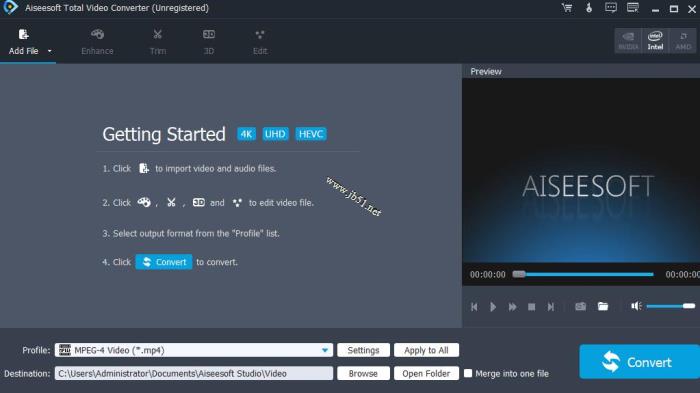Image resolution: width=700 pixels, height=393 pixels.
Task: Open profile Settings
Action: click(363, 350)
